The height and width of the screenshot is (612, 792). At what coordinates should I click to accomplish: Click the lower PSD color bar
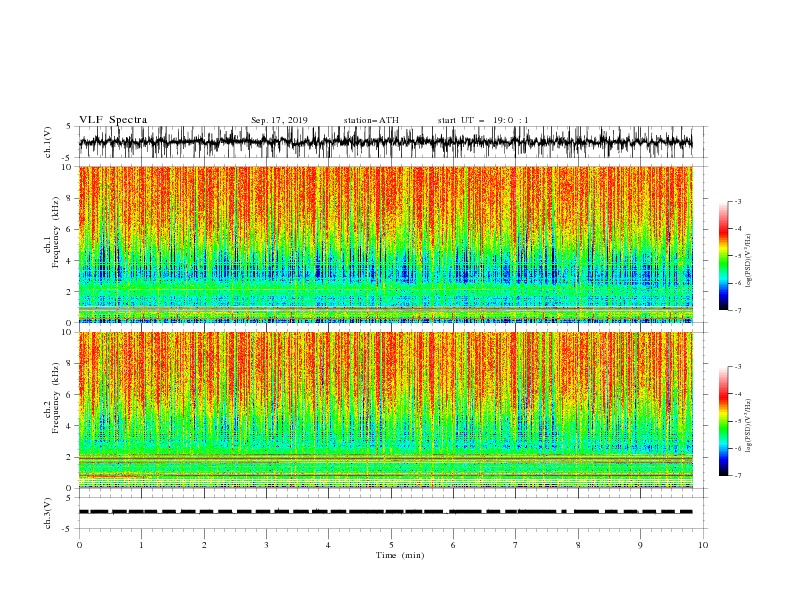point(724,421)
